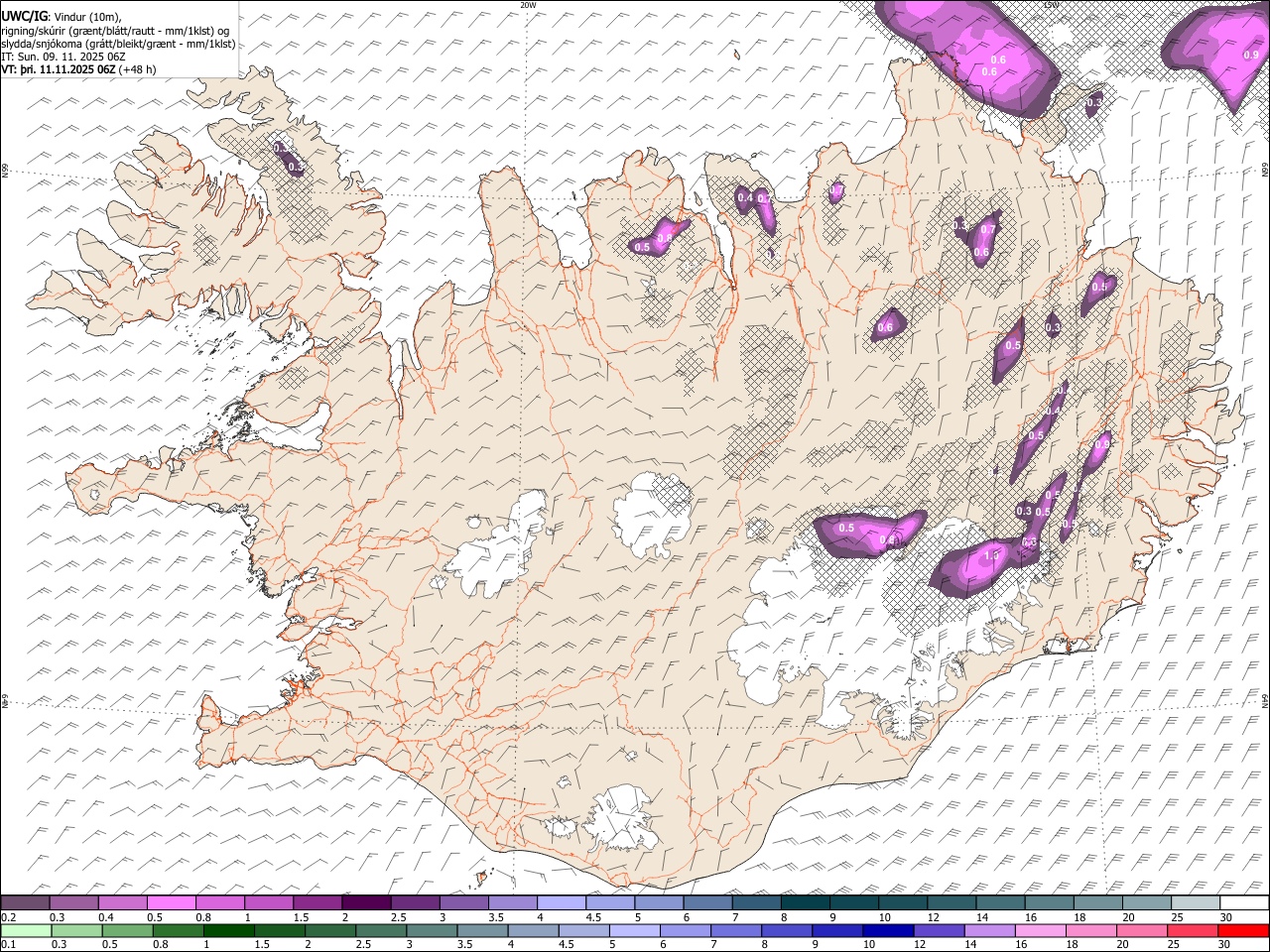Viewport: 1270px width, 952px height.
Task: Select dark mauve 0.2 swatch, upper legend row
Action: 25,902
